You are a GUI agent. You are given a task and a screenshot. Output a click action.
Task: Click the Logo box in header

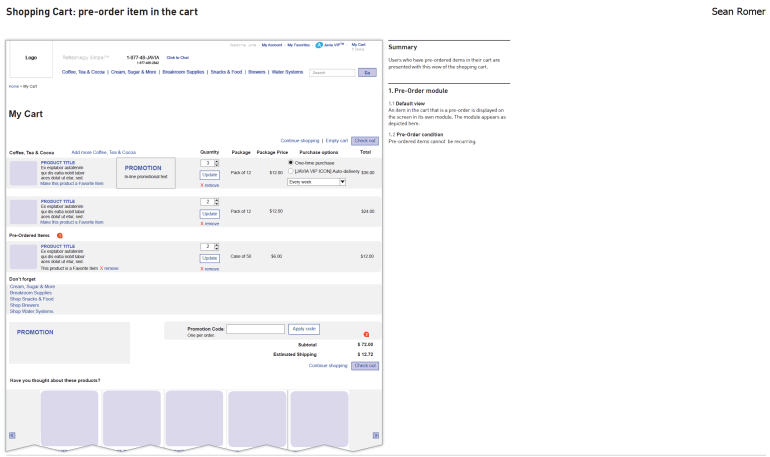pyautogui.click(x=32, y=58)
